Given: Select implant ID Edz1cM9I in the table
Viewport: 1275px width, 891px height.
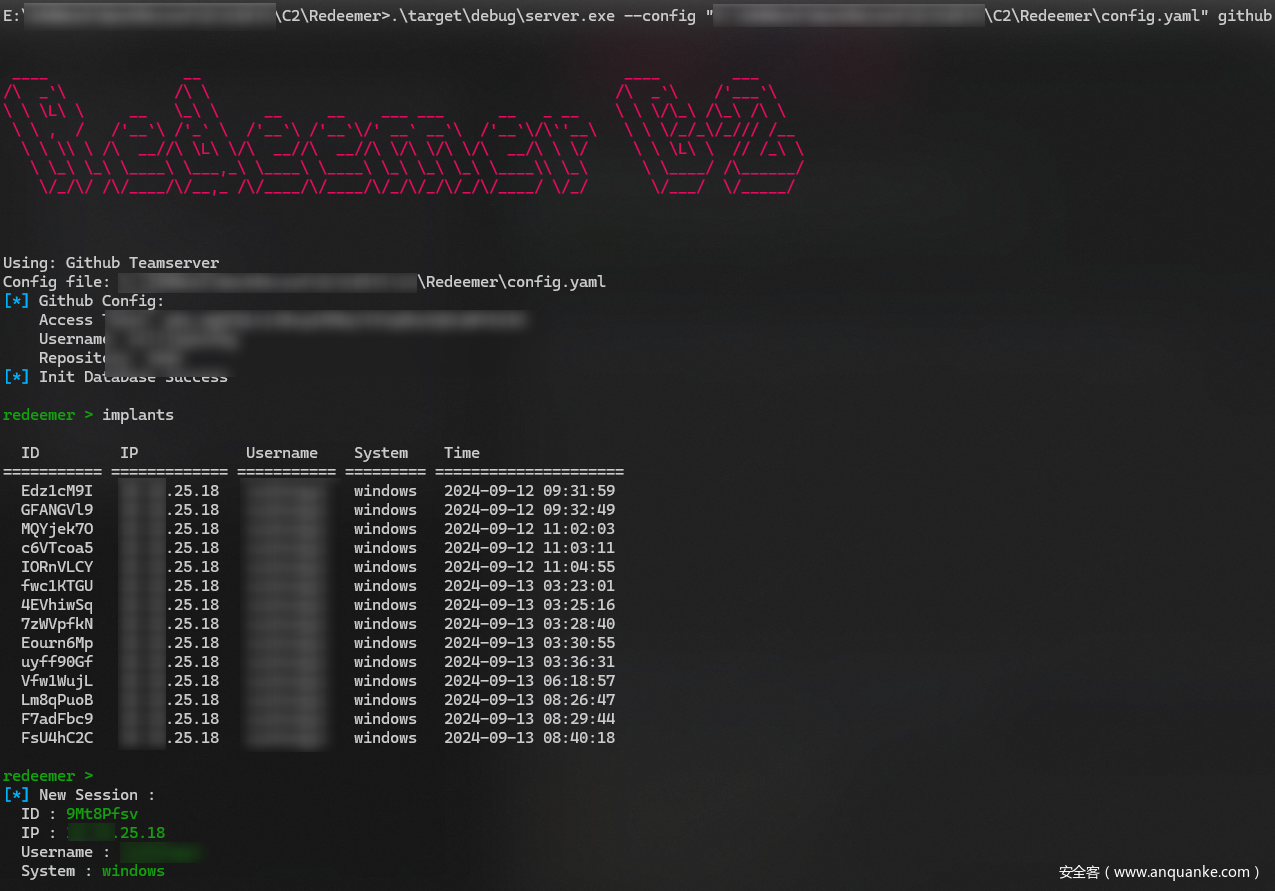Looking at the screenshot, I should coord(57,491).
